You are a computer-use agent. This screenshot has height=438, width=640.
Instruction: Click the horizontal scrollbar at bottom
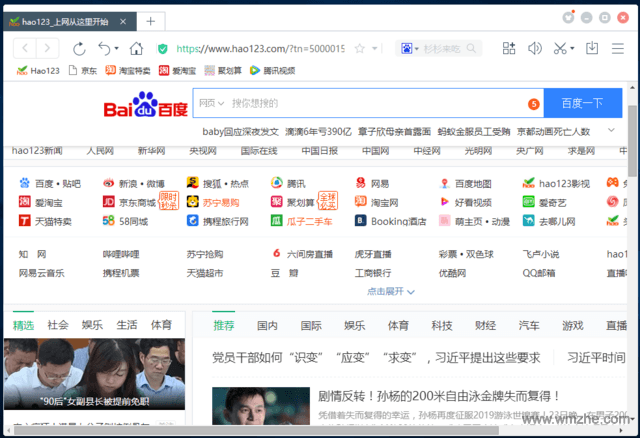pos(256,430)
